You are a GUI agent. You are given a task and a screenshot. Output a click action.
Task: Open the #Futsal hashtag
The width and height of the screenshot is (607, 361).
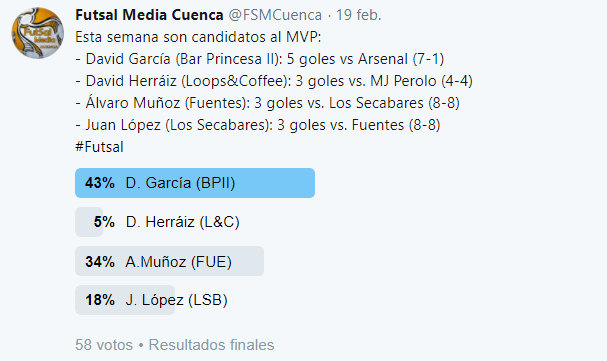(99, 147)
